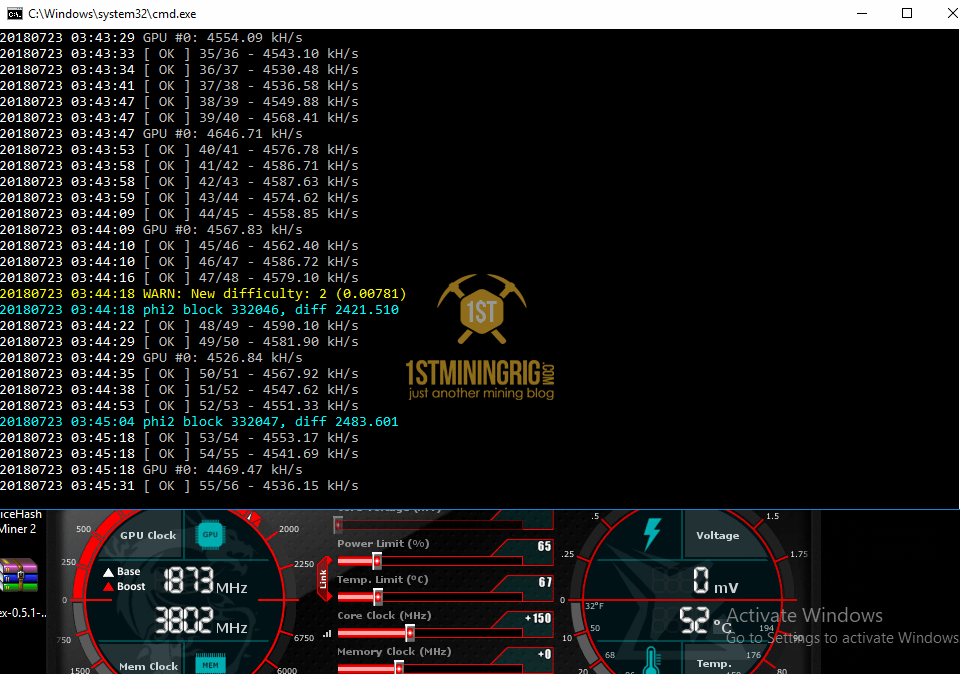The height and width of the screenshot is (674, 960).
Task: Click the GPU #0: 4469.47 kH/s line
Action: pyautogui.click(x=151, y=470)
